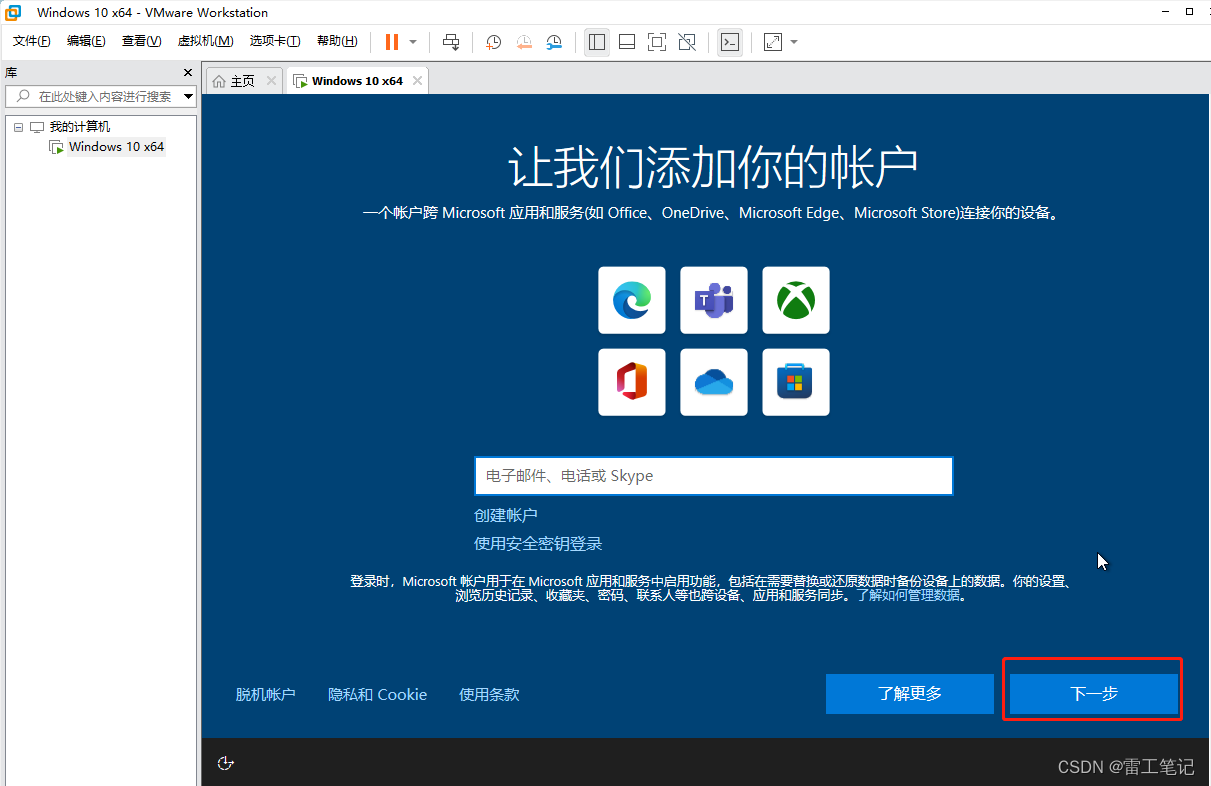Click the Microsoft Teams app icon
This screenshot has height=786, width=1211.
[x=714, y=300]
